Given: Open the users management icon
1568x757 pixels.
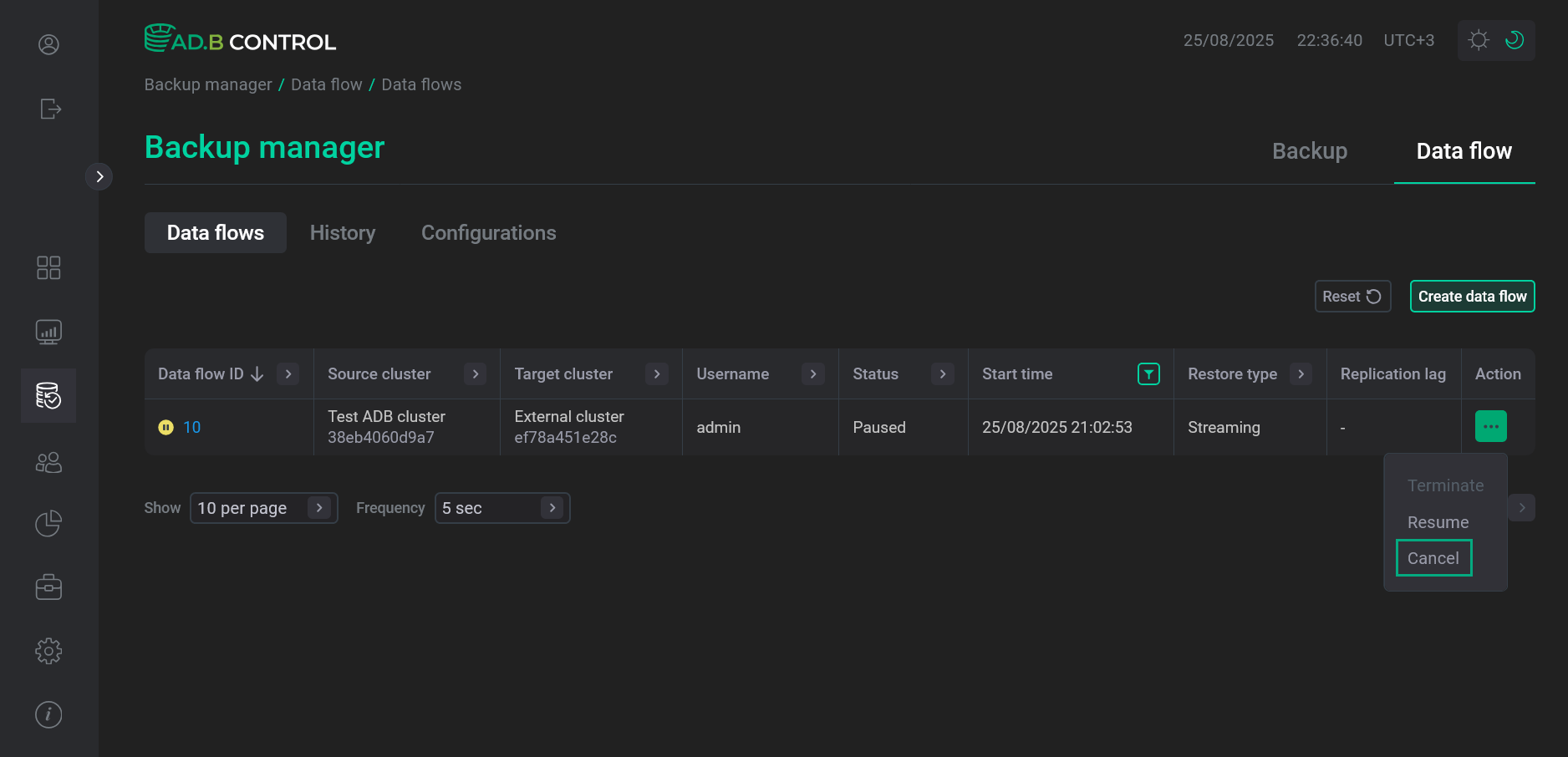Looking at the screenshot, I should [x=48, y=462].
